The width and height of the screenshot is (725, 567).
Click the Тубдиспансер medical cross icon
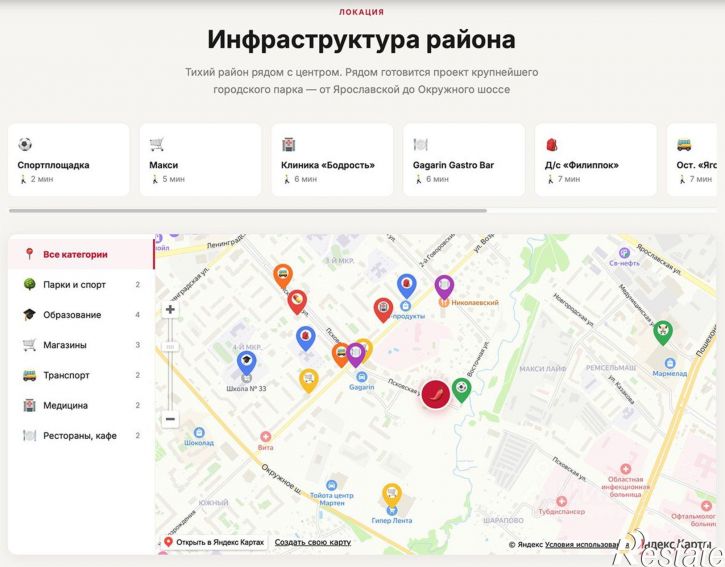(x=561, y=501)
